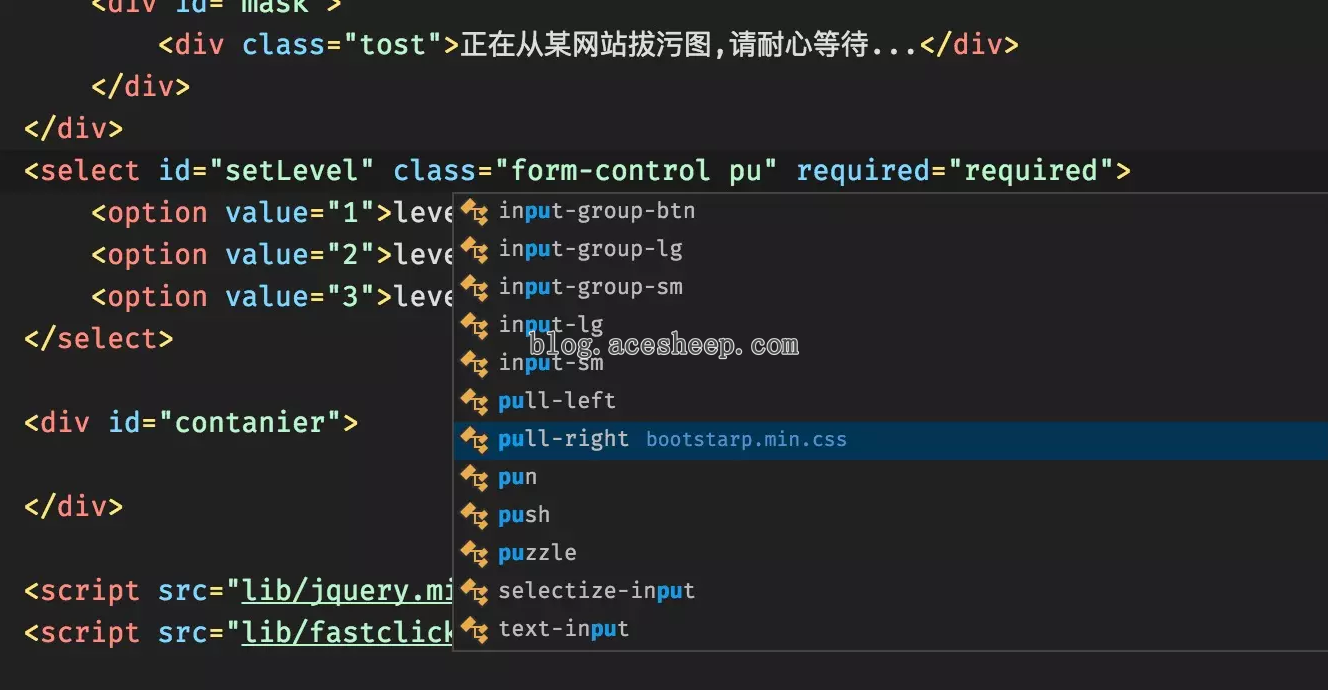The width and height of the screenshot is (1328, 690).
Task: Select the highlighted pull-right suggestion
Action: (x=890, y=439)
